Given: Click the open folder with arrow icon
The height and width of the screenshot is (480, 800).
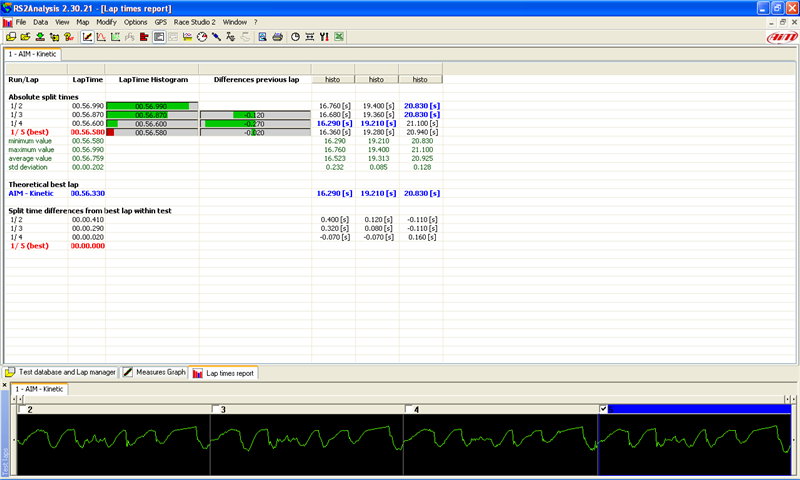Looking at the screenshot, I should click(25, 37).
